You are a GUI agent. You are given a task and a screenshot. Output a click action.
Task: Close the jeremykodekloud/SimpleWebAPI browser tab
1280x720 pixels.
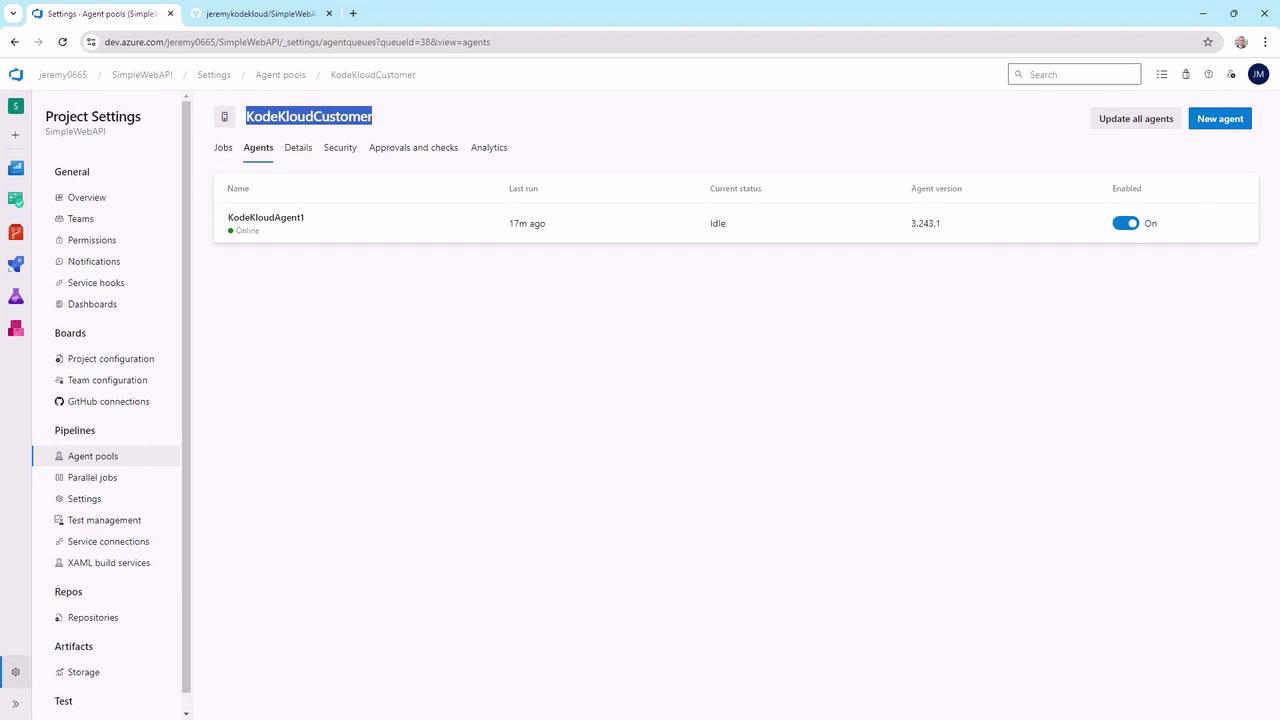pos(328,14)
